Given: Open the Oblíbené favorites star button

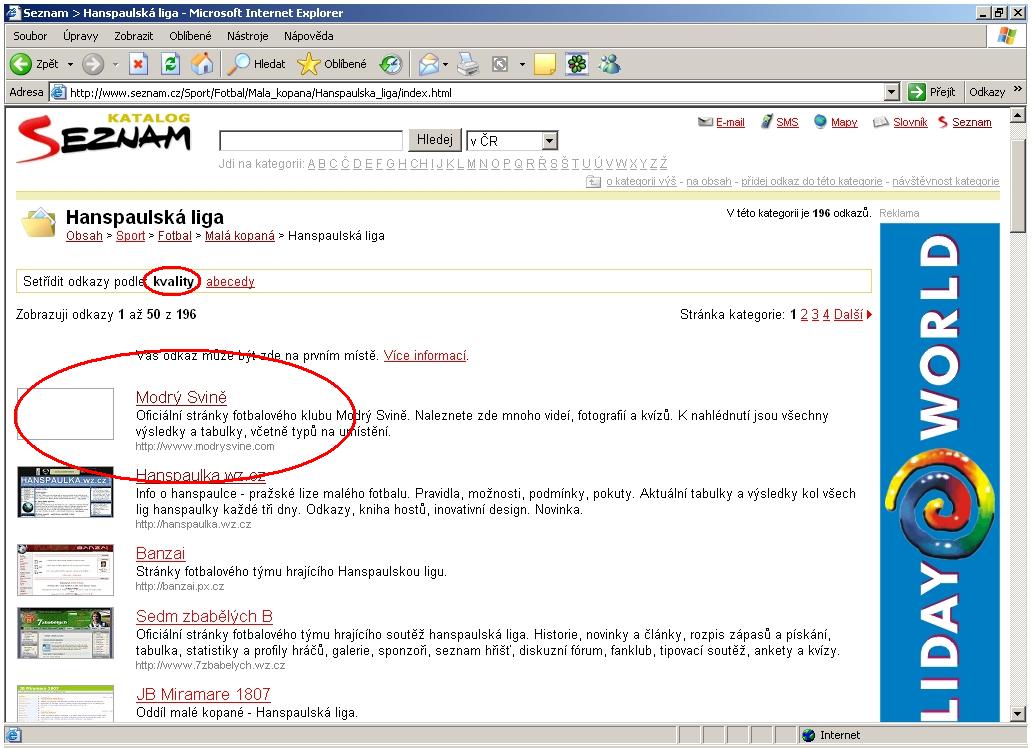Looking at the screenshot, I should (332, 64).
